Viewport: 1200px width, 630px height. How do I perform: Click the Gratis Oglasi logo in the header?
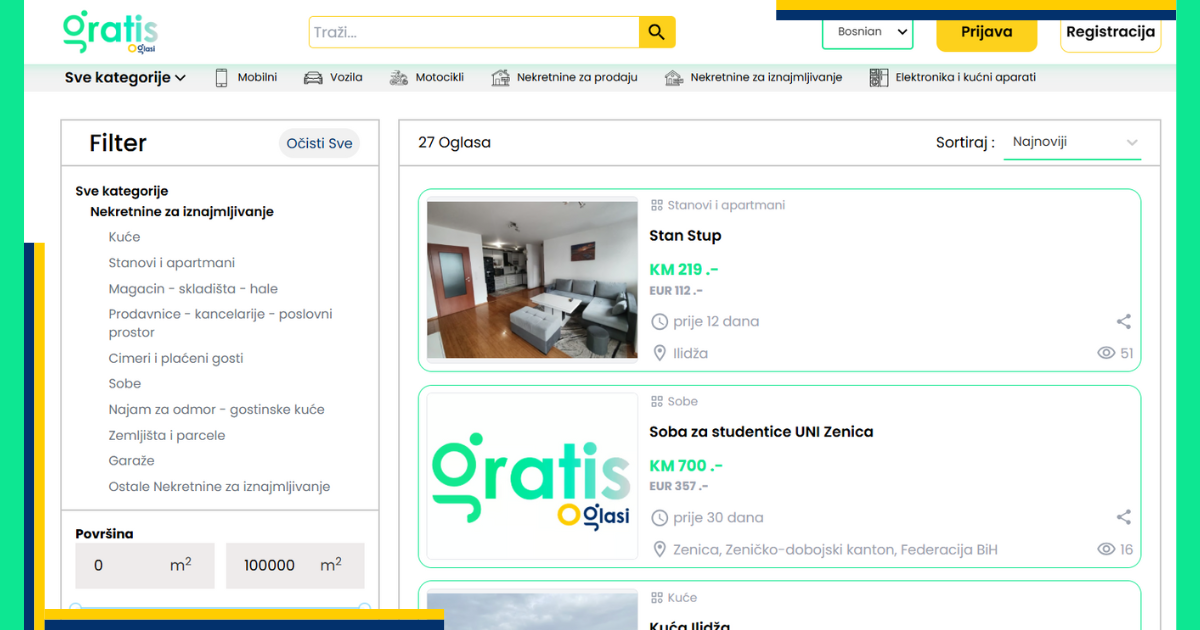(x=111, y=32)
